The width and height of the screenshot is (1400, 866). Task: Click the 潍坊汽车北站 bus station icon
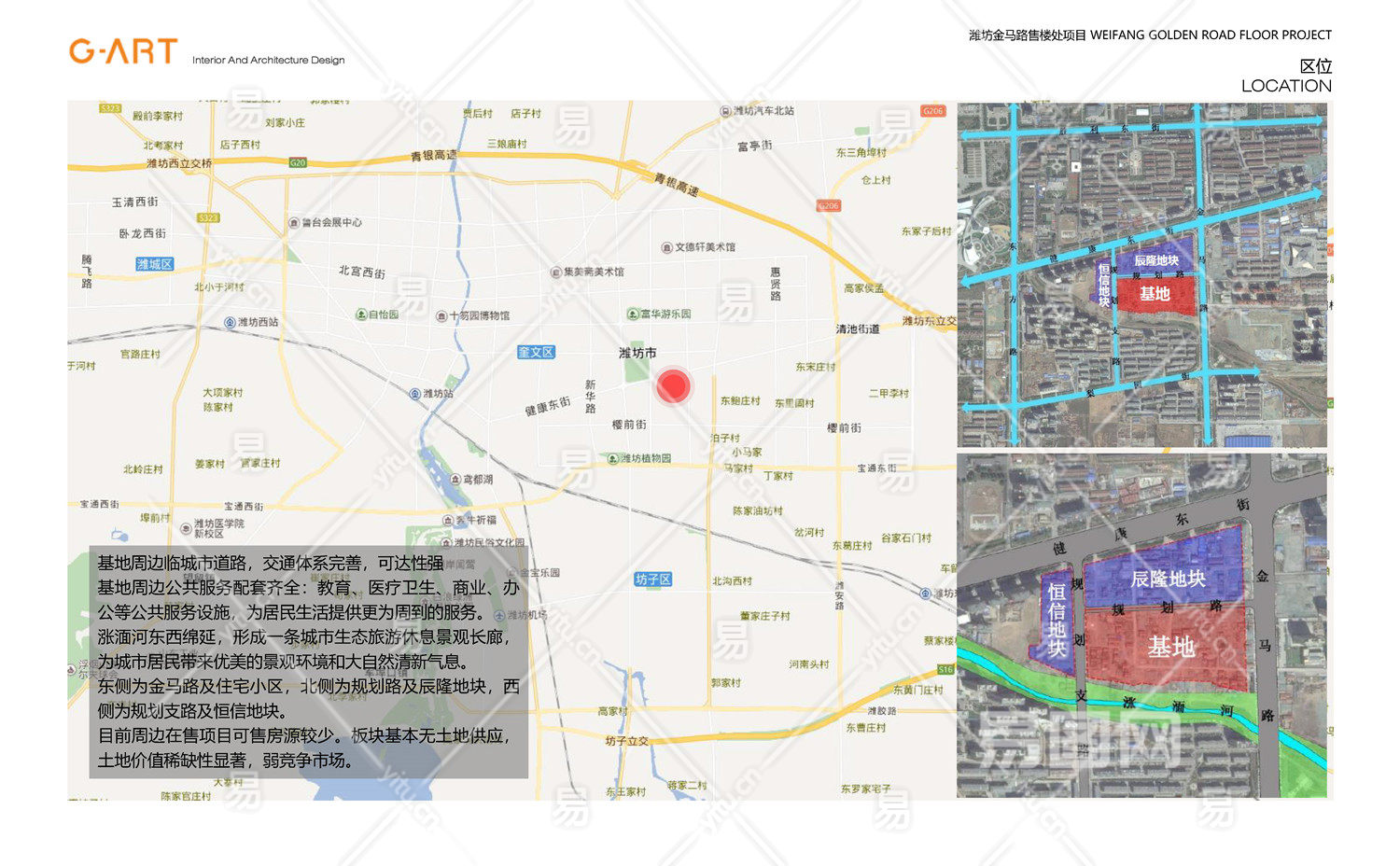click(x=725, y=111)
